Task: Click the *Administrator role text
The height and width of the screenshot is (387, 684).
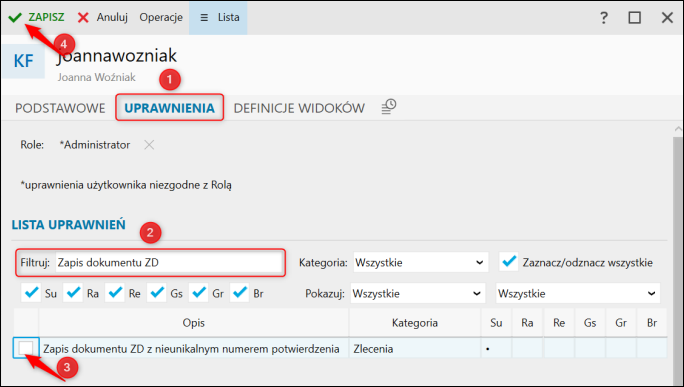Action: coord(95,145)
